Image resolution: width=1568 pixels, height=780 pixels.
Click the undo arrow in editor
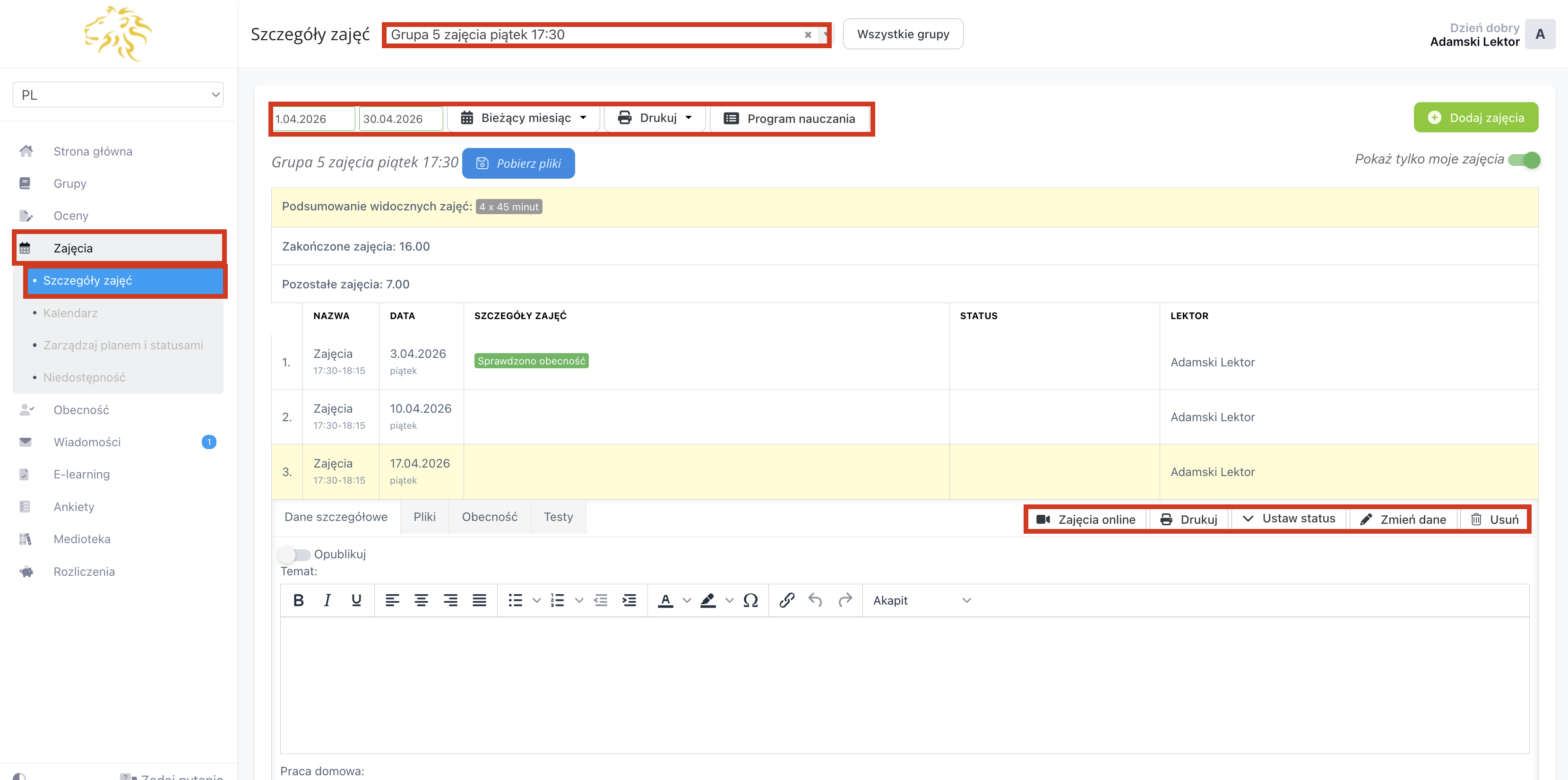[x=816, y=600]
